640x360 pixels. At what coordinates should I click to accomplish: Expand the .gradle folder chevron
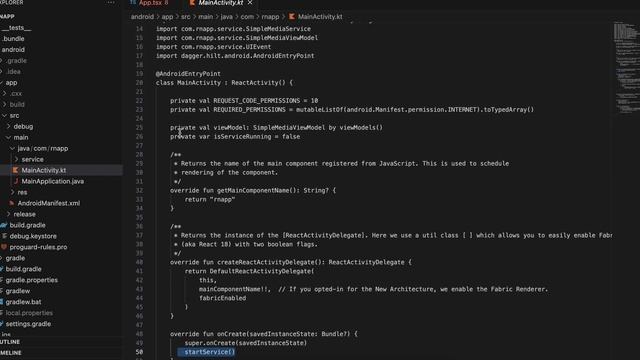[2, 61]
